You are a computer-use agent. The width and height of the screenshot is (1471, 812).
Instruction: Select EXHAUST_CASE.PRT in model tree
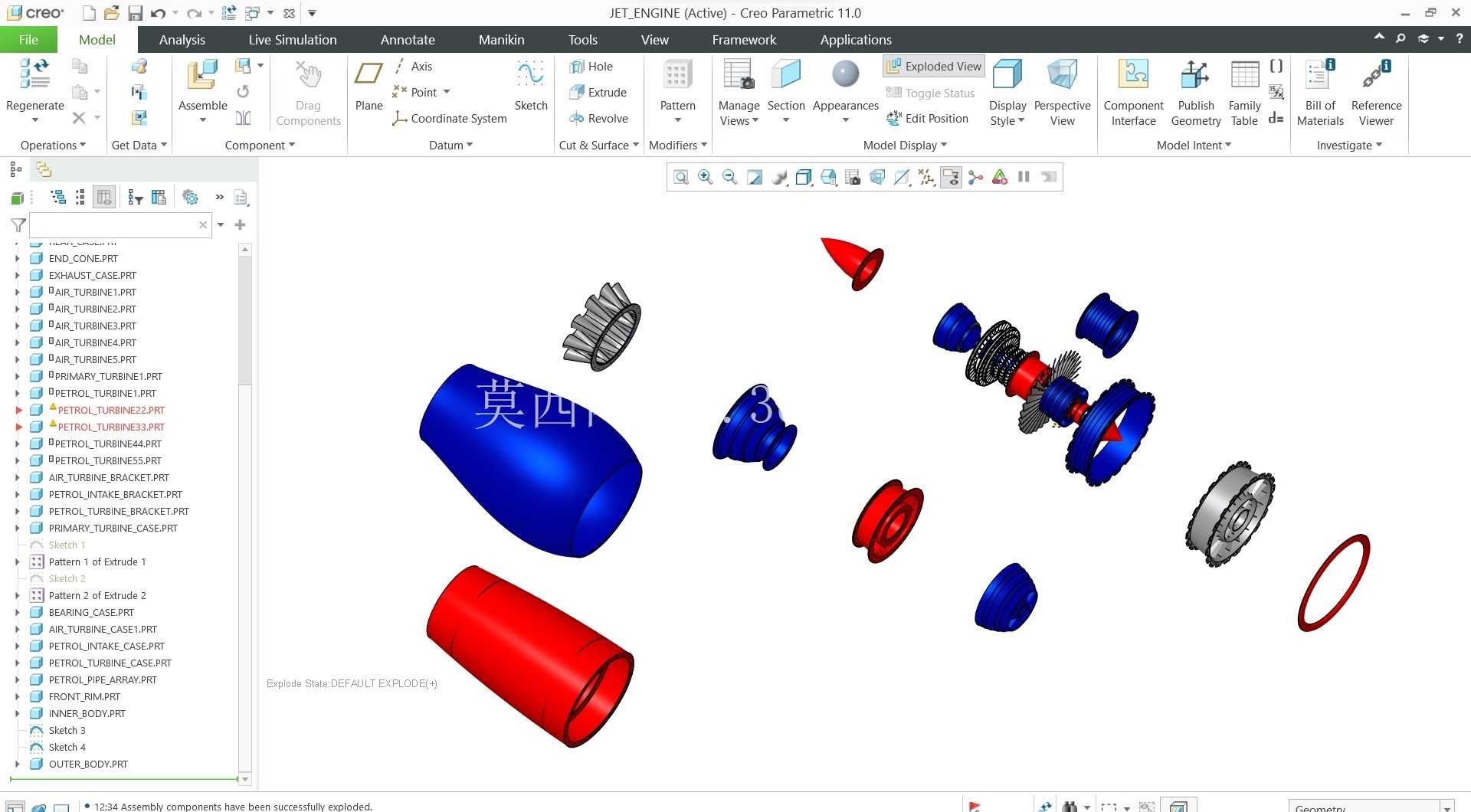pos(92,276)
